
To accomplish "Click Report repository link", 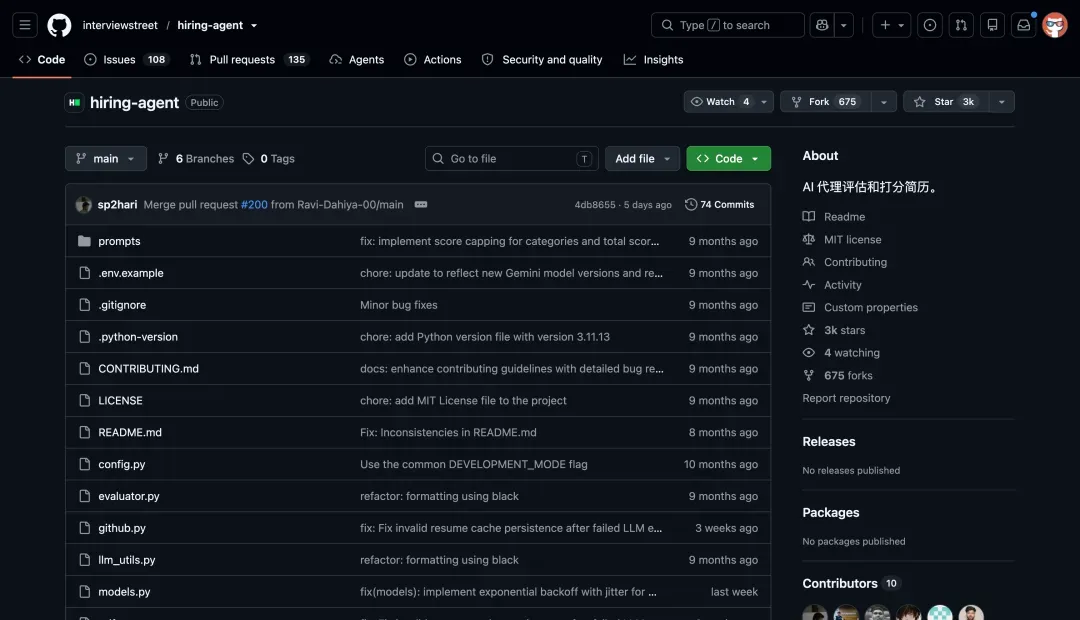I will 846,398.
